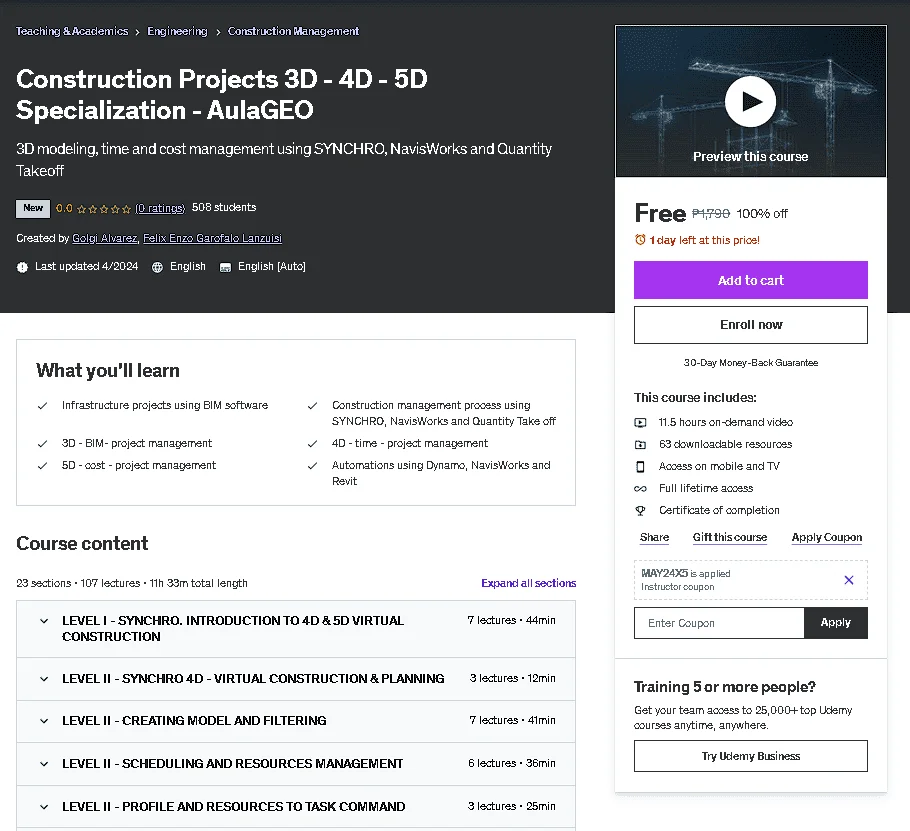Apply the entered coupon code
The height and width of the screenshot is (831, 910).
point(836,623)
